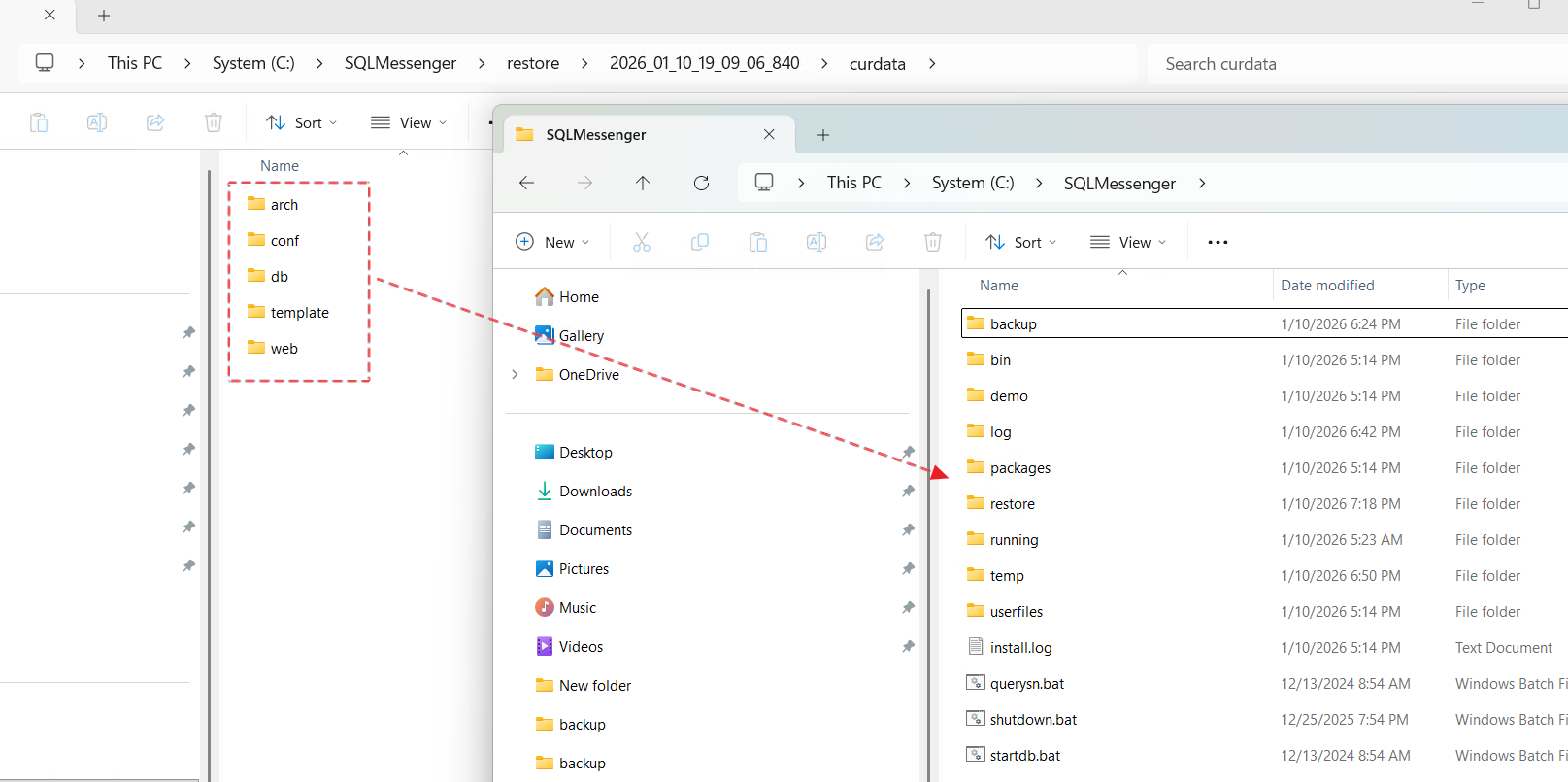Close the curdata window tab

click(x=50, y=15)
